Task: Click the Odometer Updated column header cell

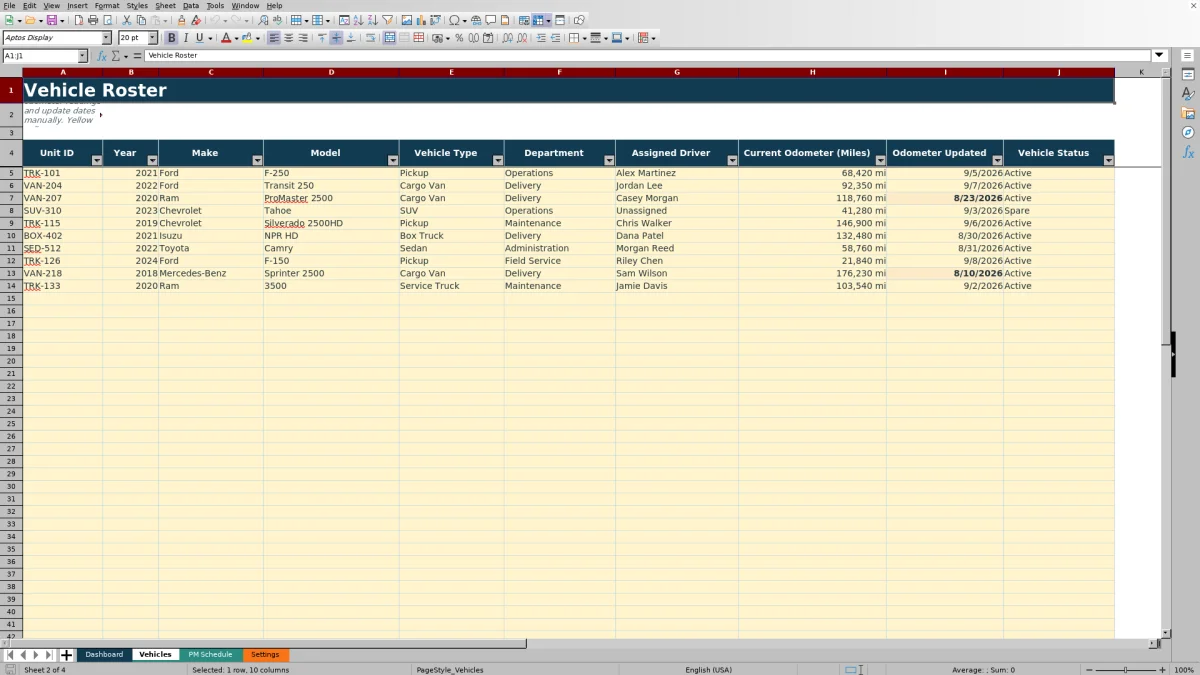Action: [945, 153]
